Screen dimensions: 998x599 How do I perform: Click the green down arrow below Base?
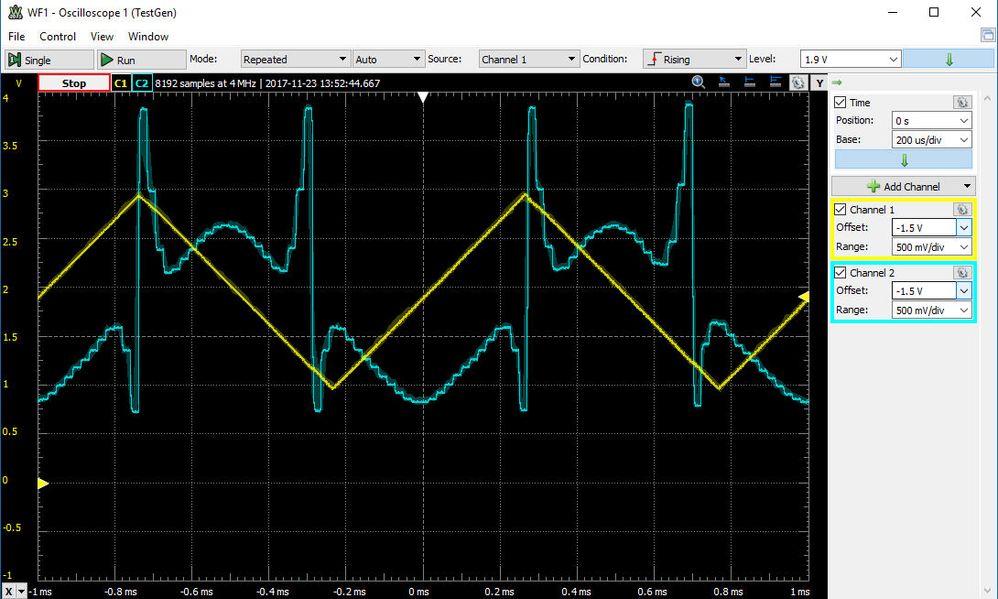[x=903, y=159]
